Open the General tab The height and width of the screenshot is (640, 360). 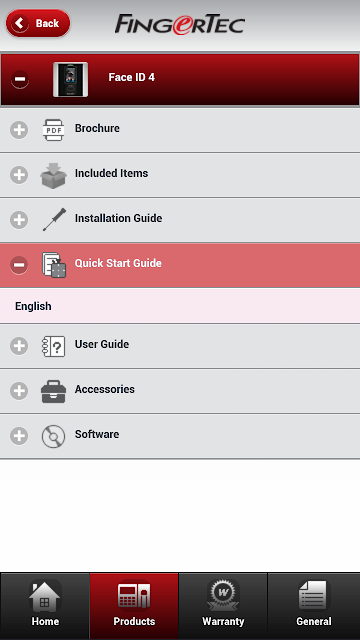pos(314,606)
